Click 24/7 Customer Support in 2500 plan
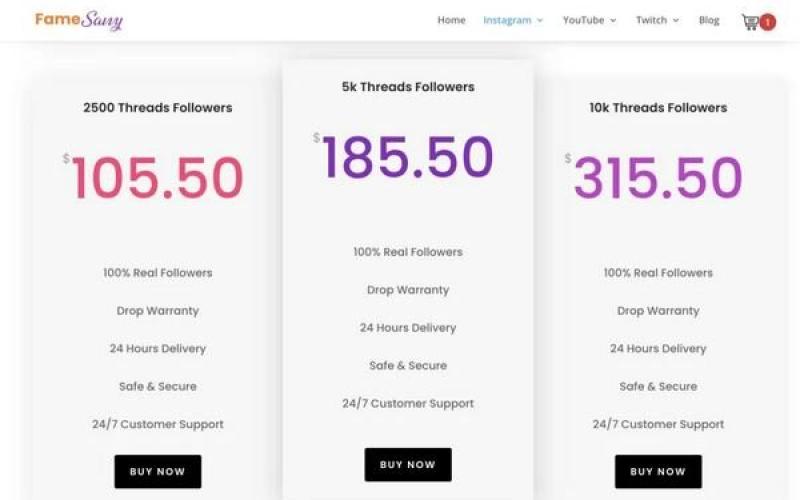The image size is (800, 500). pos(158,424)
